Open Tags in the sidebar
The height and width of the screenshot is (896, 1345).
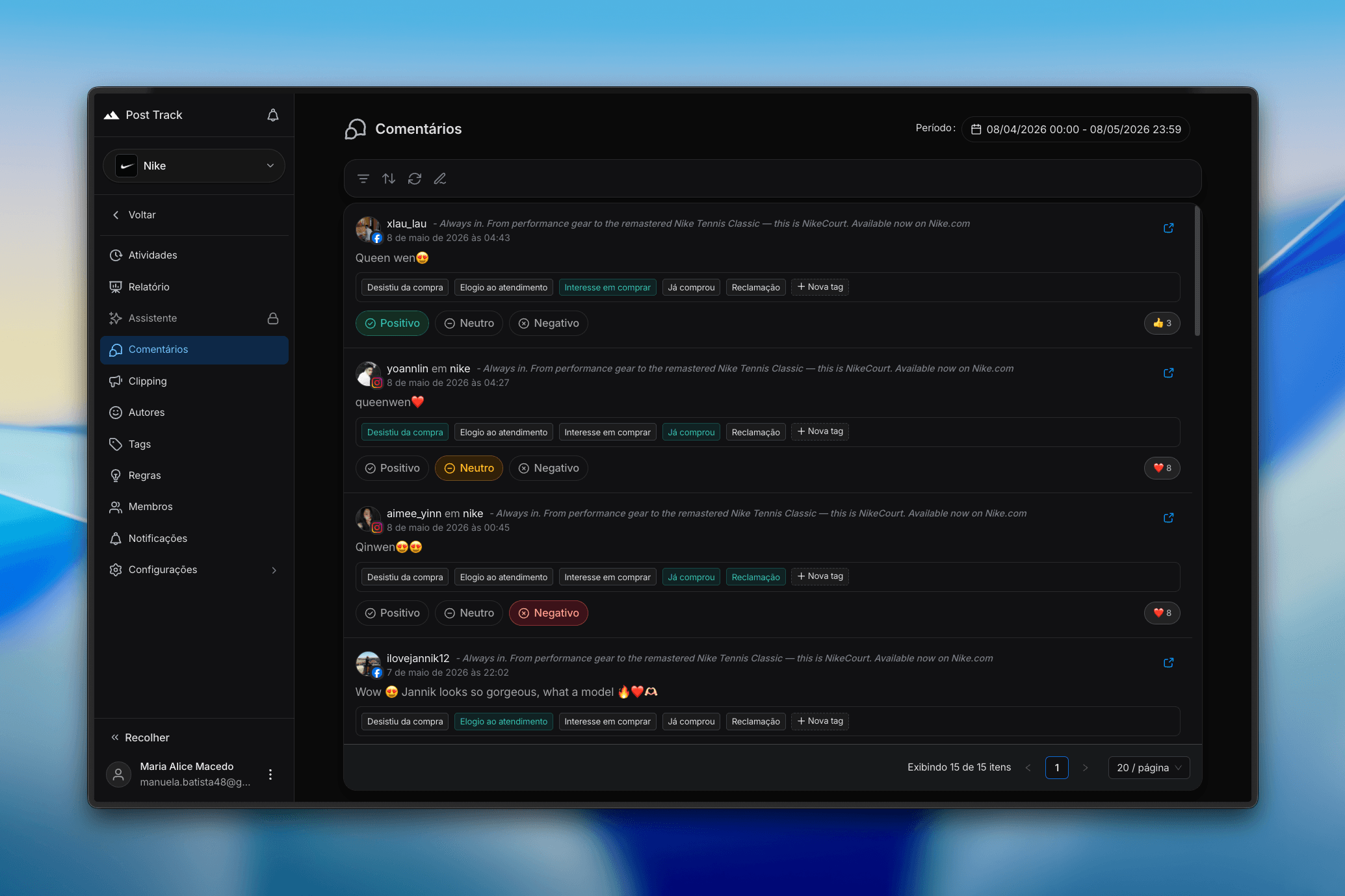(x=194, y=444)
